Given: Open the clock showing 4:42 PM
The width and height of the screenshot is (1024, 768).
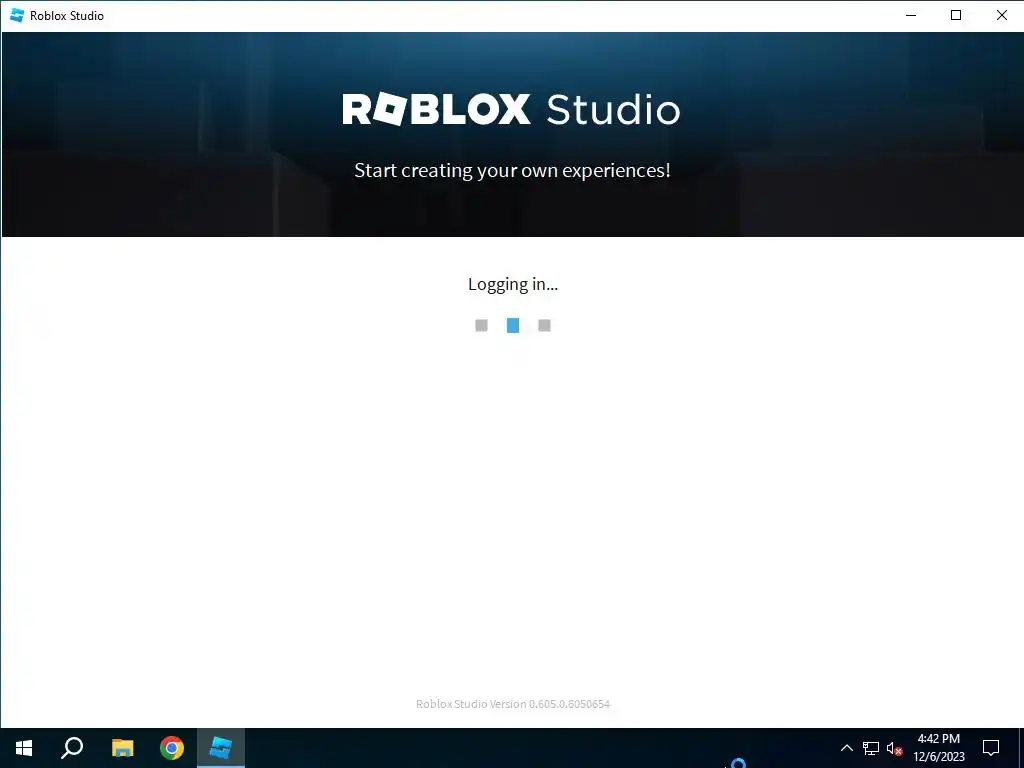Looking at the screenshot, I should (x=938, y=748).
